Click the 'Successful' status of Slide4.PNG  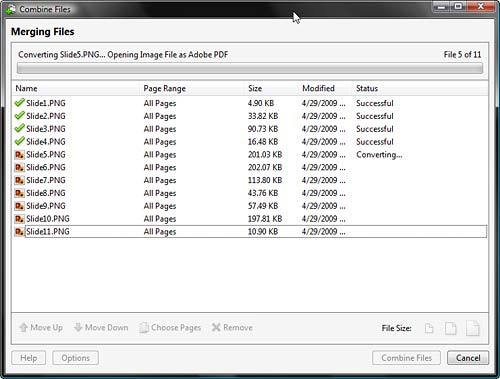[x=375, y=142]
